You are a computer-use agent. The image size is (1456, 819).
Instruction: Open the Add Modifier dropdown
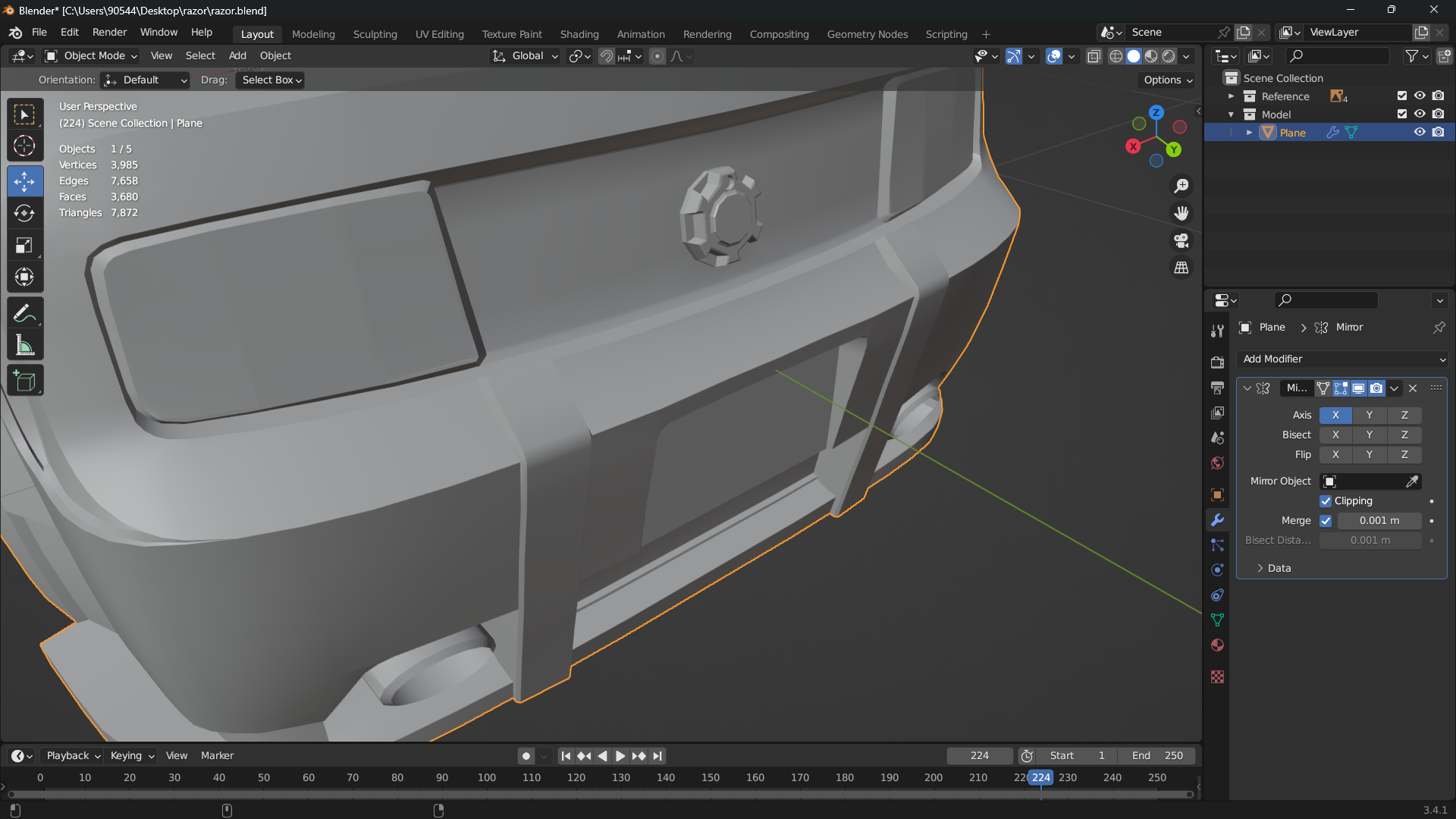[1342, 359]
